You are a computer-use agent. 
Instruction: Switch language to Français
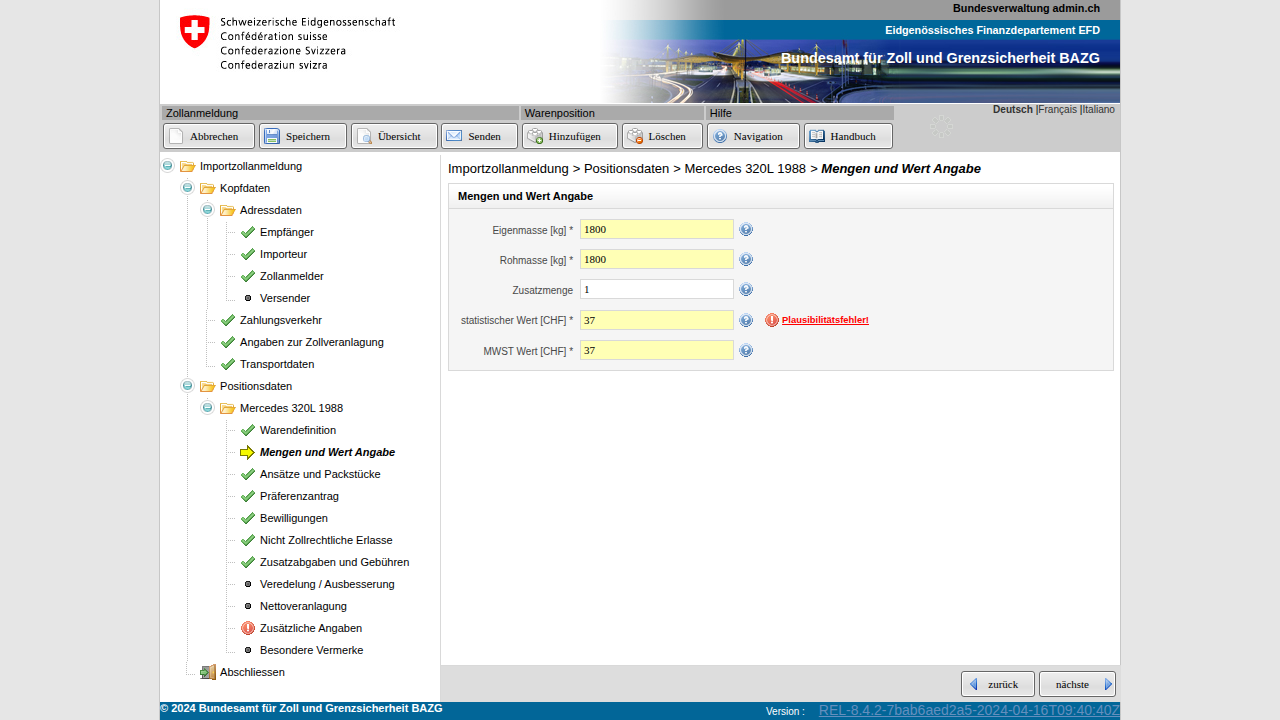[x=1057, y=109]
